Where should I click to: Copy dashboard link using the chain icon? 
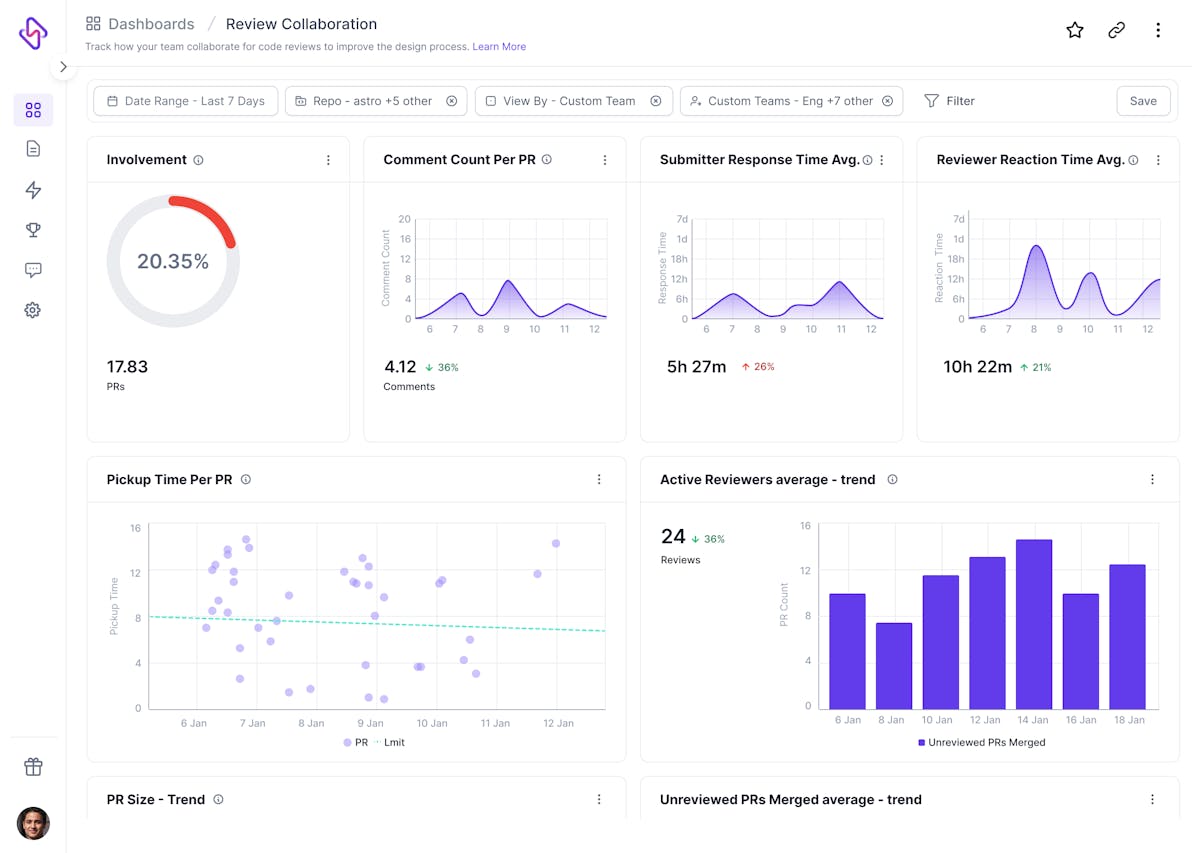click(1116, 30)
